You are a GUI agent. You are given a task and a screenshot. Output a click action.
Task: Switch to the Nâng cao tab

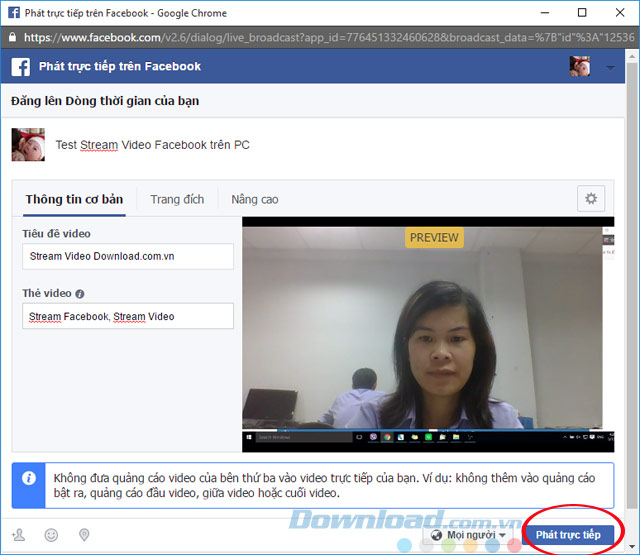coord(255,199)
